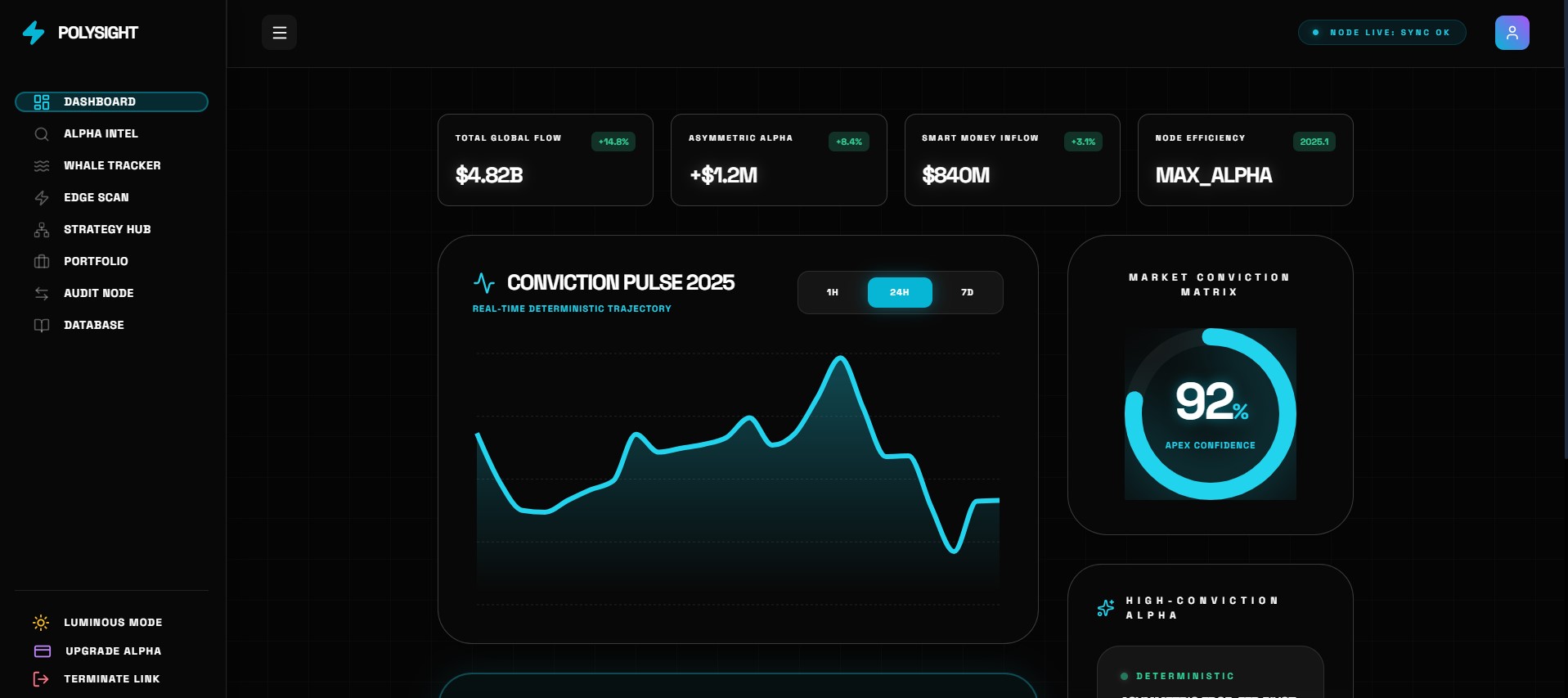The width and height of the screenshot is (1568, 698).
Task: Click the Dashboard grid icon
Action: (x=42, y=102)
